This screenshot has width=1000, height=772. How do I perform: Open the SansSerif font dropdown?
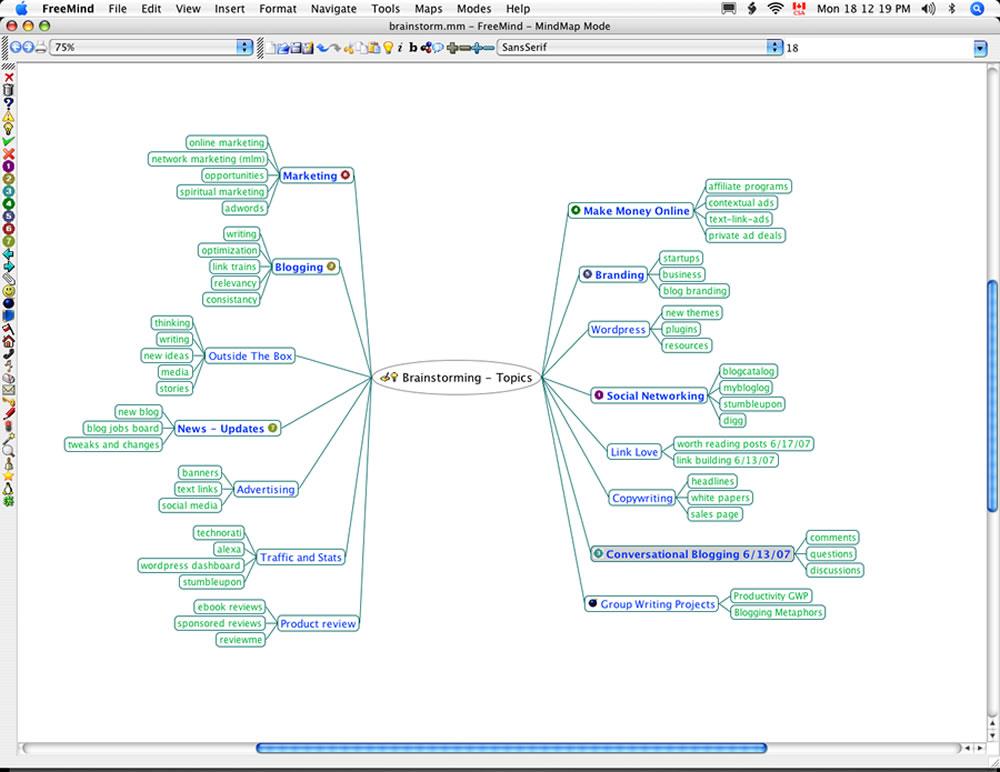coord(640,47)
